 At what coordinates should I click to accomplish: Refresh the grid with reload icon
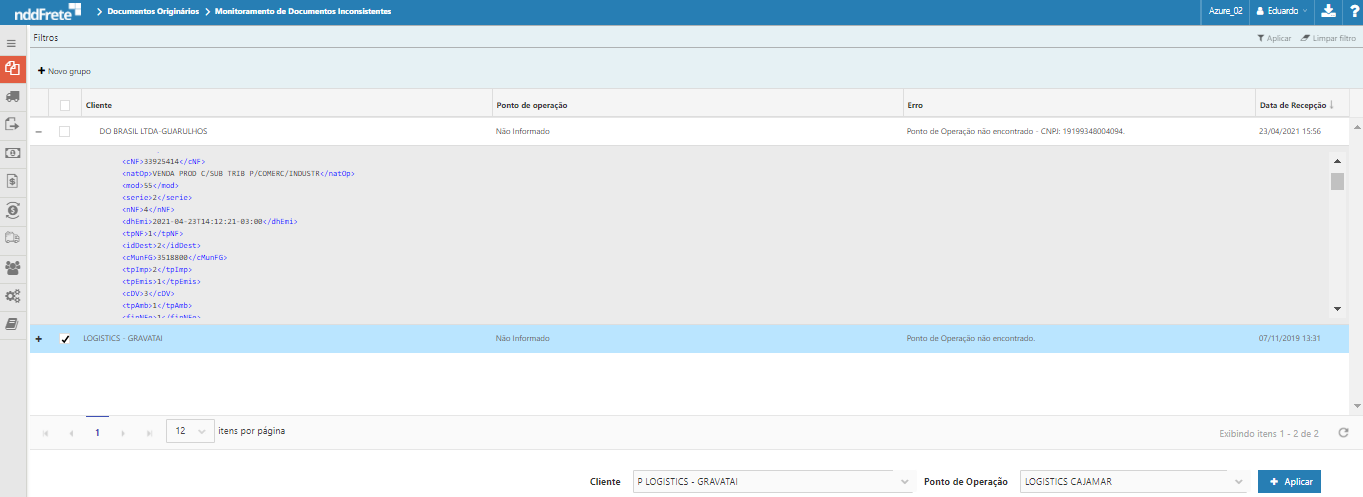[1343, 433]
